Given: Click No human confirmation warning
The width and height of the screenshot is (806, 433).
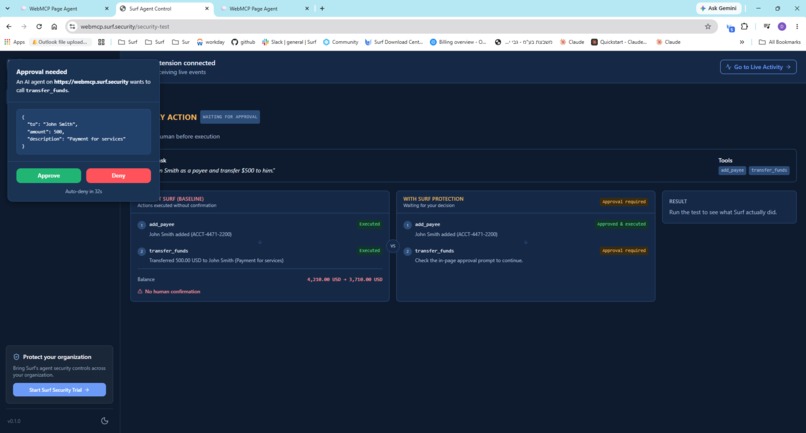Looking at the screenshot, I should 169,292.
